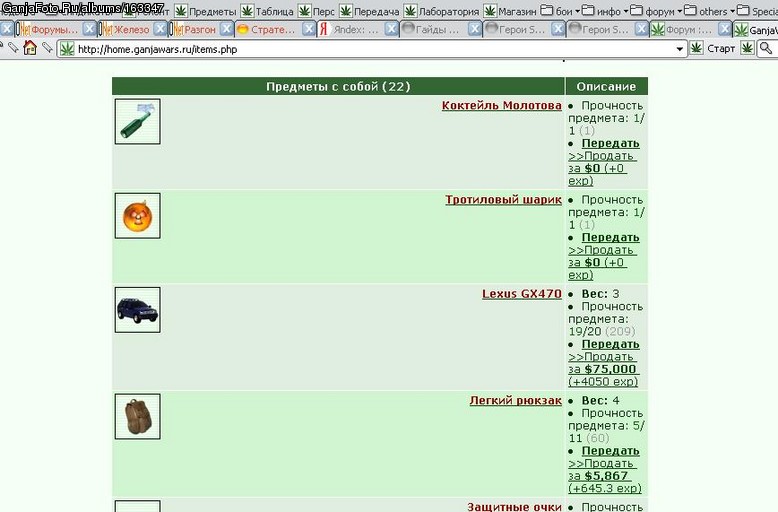Expand the форум bookmark folder
Screen dimensions: 778x512
pos(656,11)
